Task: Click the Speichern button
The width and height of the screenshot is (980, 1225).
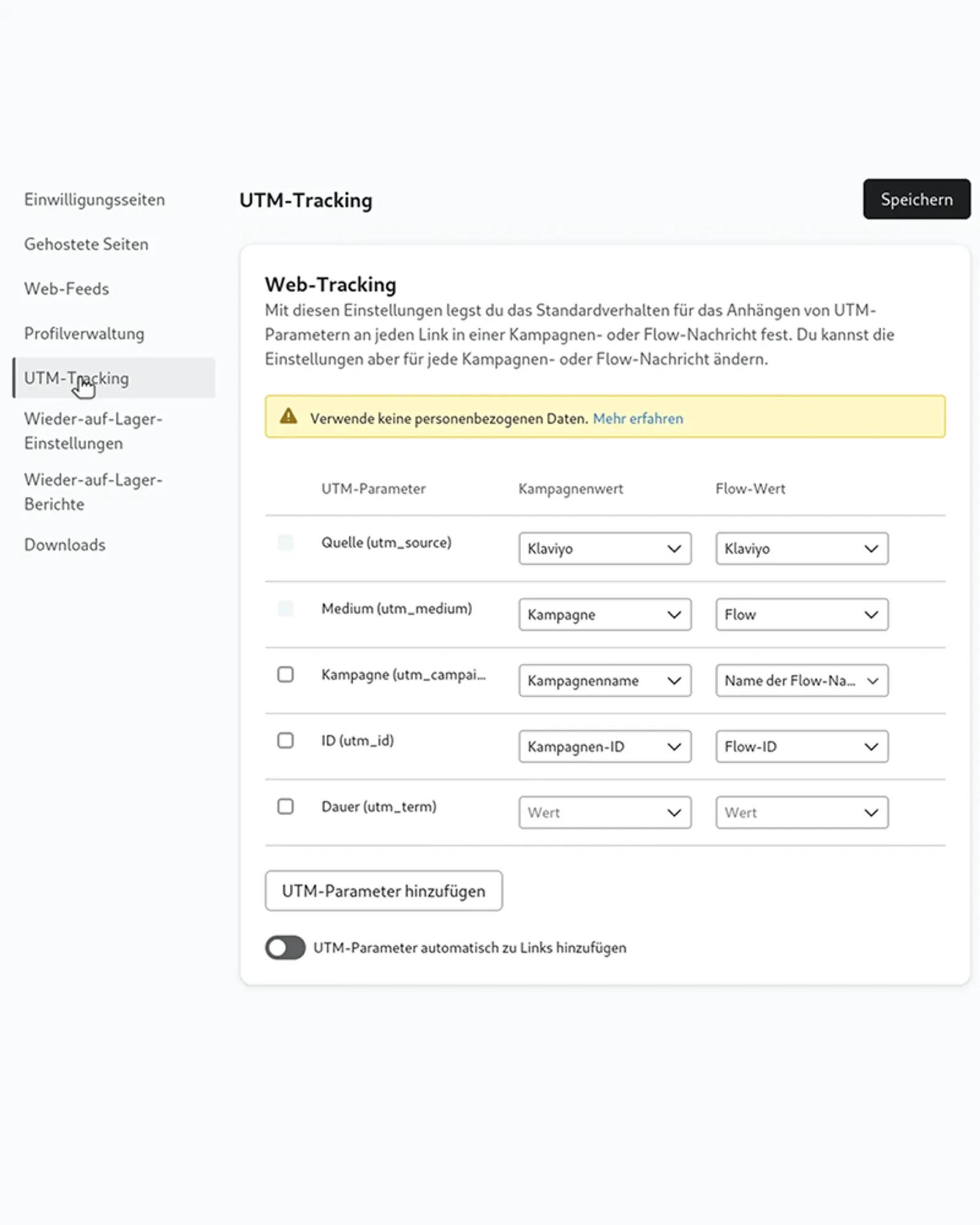Action: click(x=916, y=198)
